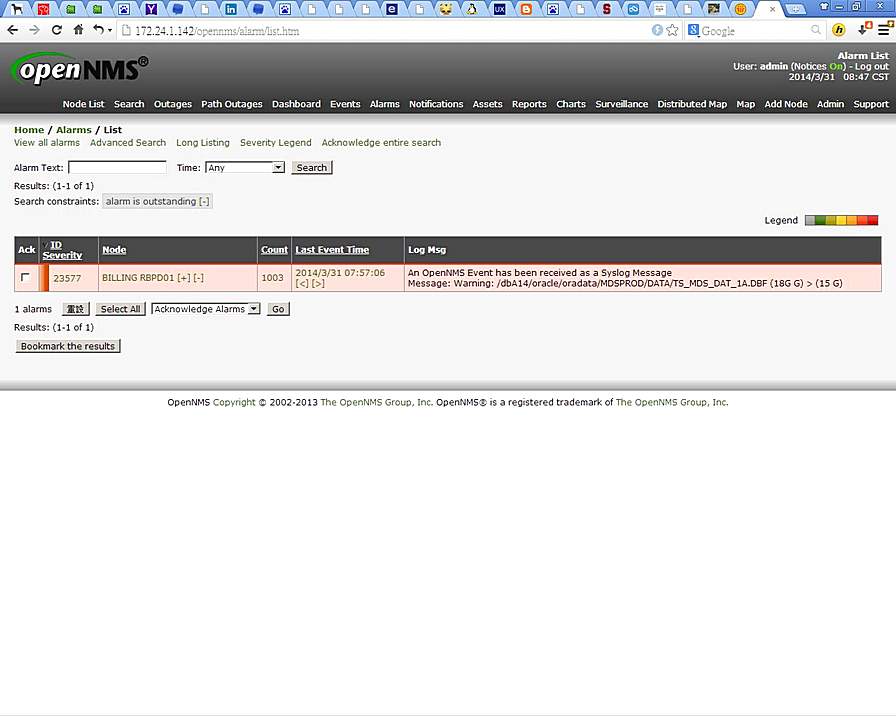
Task: Switch to the red 'S' icon tab
Action: [x=606, y=9]
